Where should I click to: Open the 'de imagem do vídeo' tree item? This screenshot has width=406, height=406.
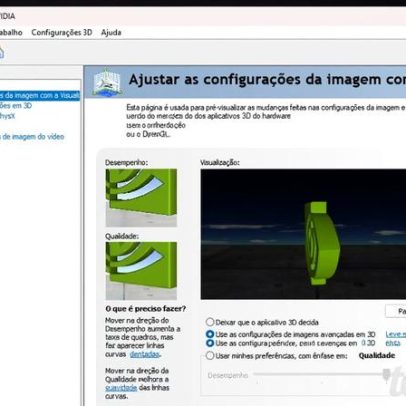coord(32,136)
